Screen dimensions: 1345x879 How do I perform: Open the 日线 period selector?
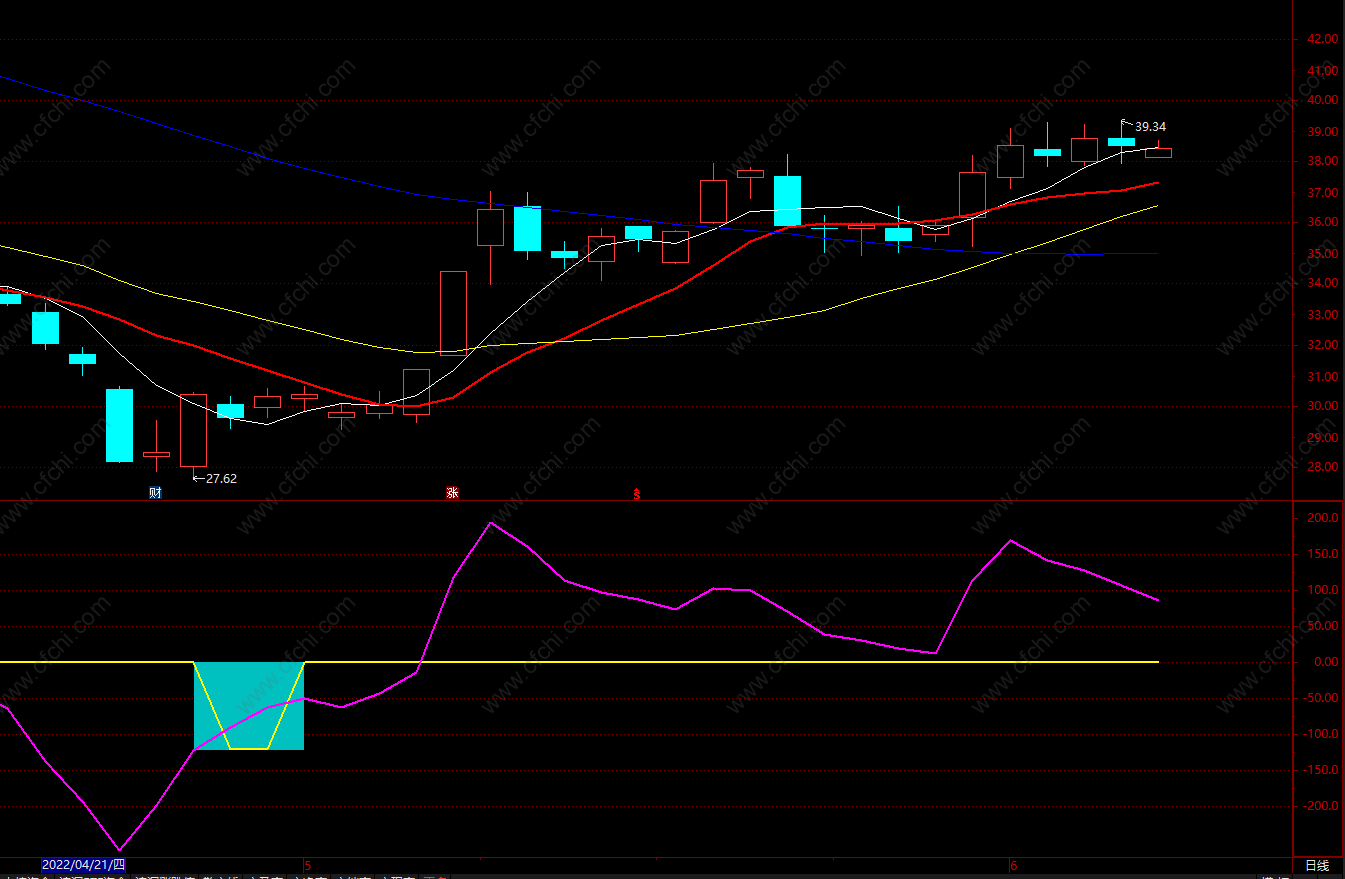1317,865
